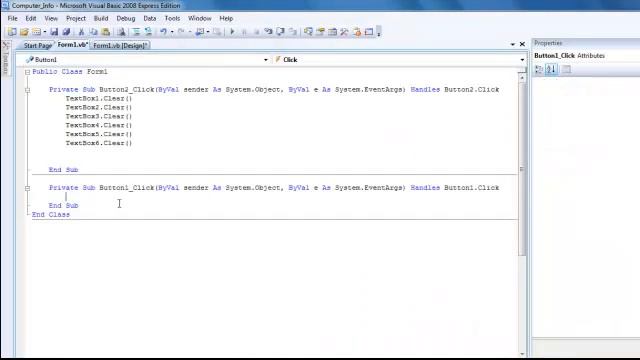Screen dimensions: 640x360
Task: Comment out the selected lines icon
Action: coord(136,32)
